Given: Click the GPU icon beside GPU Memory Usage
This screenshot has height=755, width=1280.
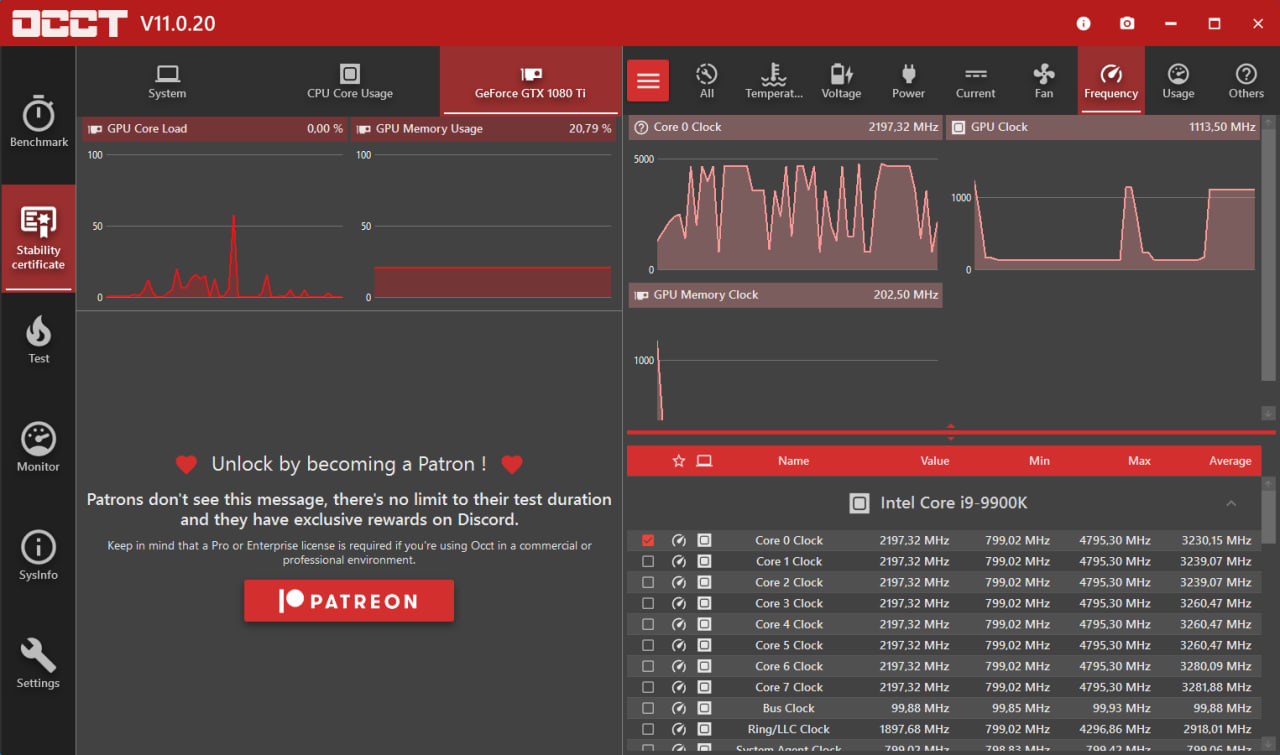Looking at the screenshot, I should pos(363,128).
